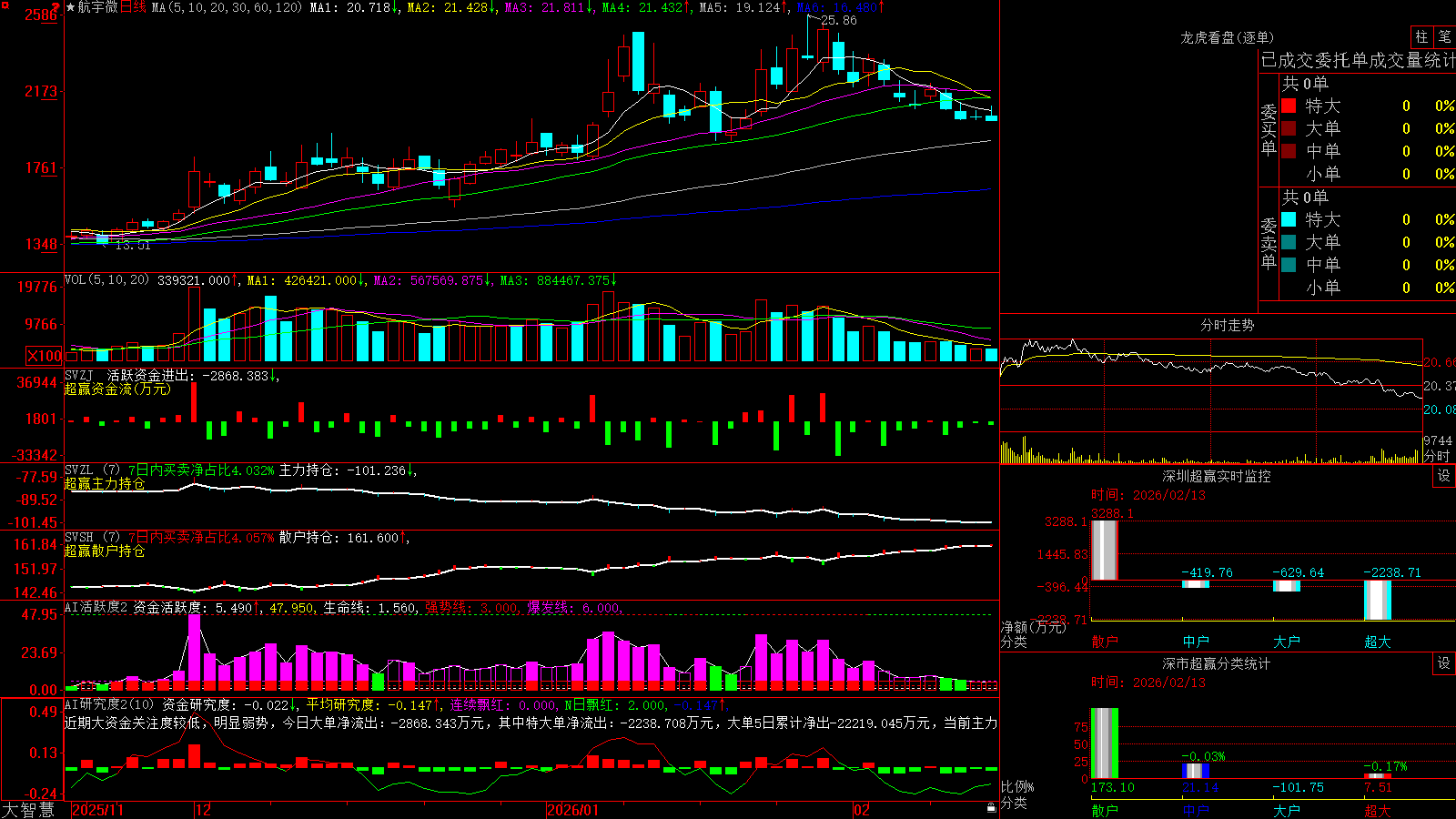
Task: Click the 超赢主力持仓 label
Action: point(105,483)
